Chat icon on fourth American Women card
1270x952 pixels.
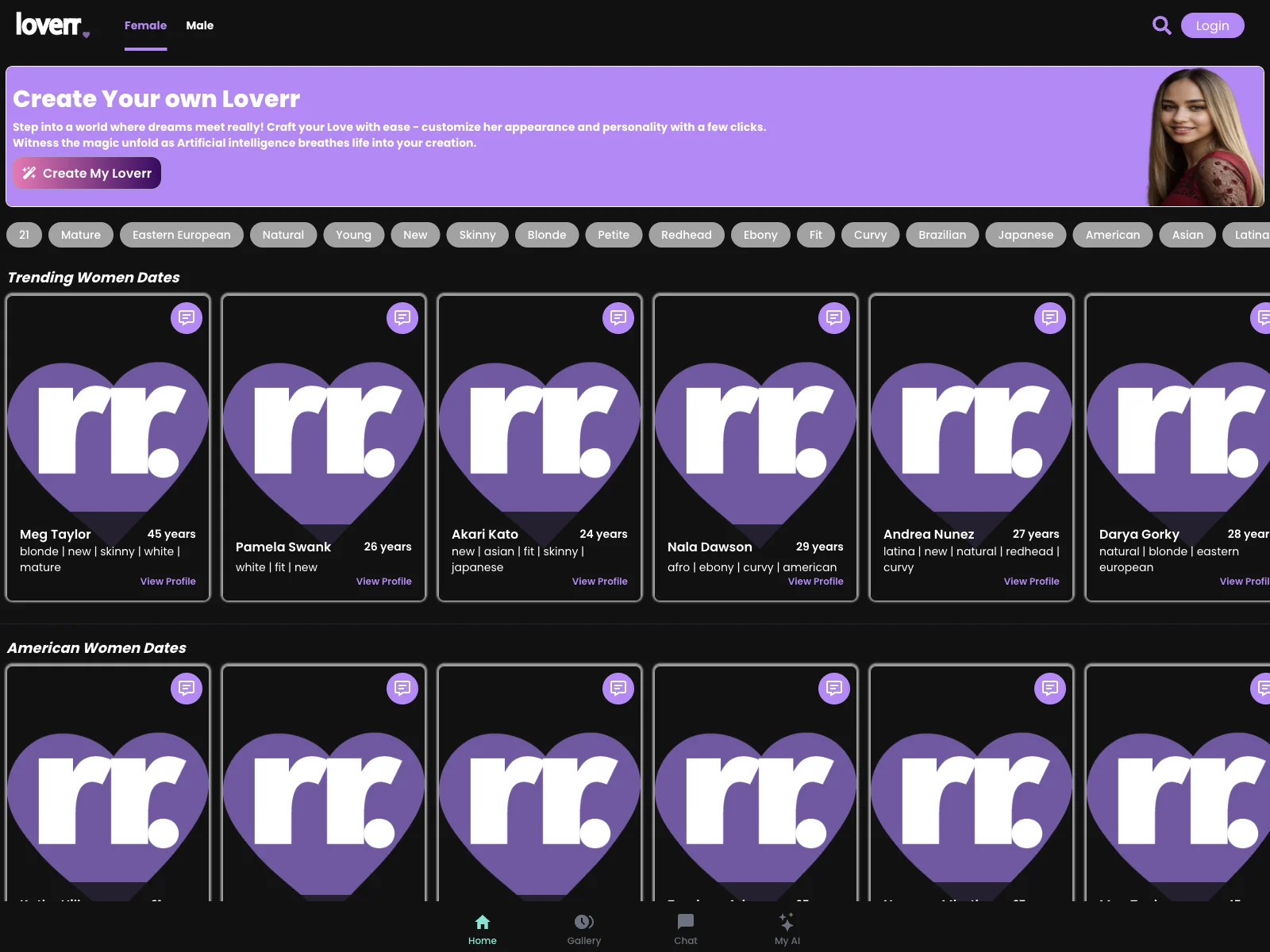[x=834, y=689]
